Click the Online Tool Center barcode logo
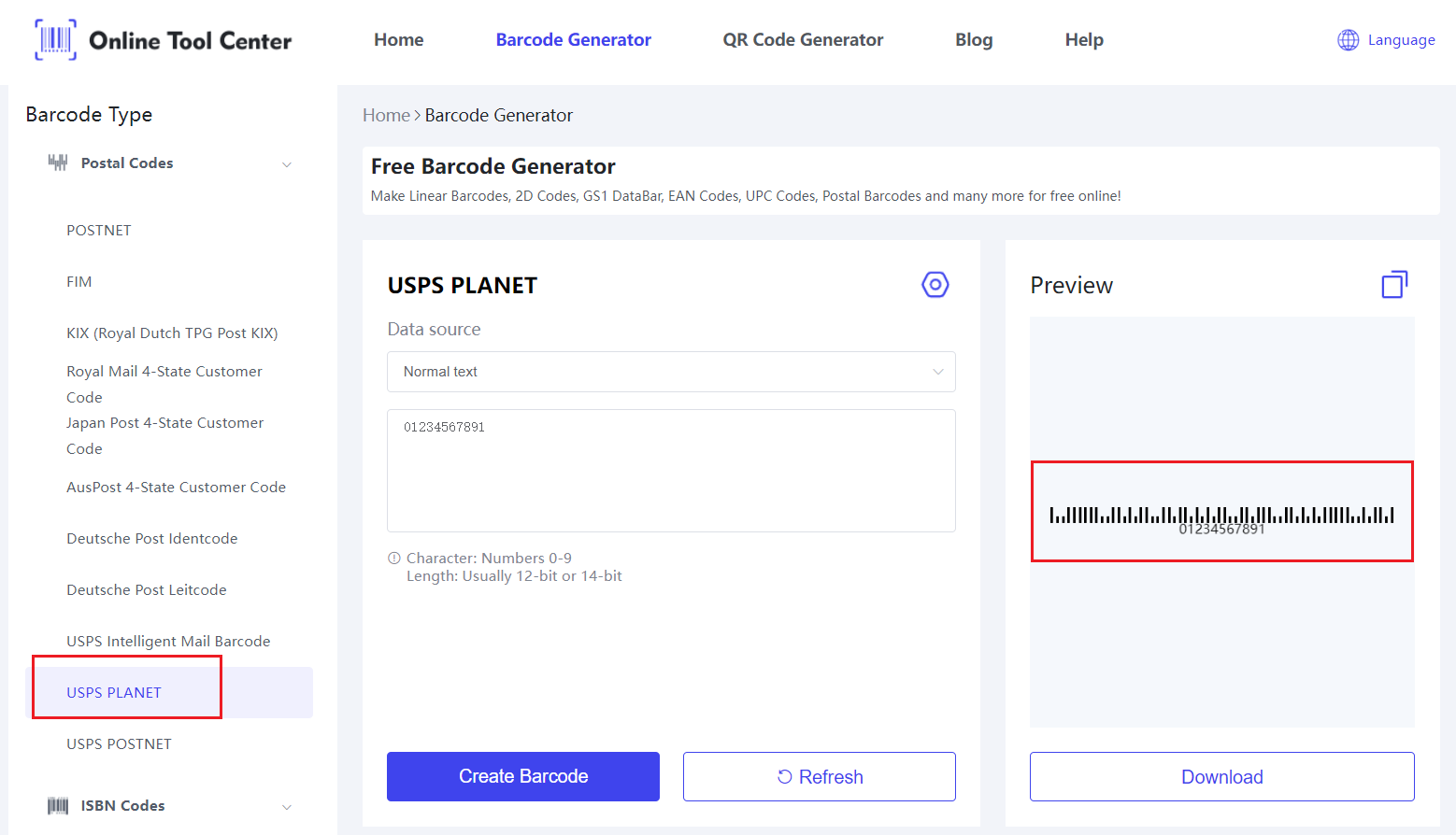This screenshot has height=835, width=1456. [55, 40]
